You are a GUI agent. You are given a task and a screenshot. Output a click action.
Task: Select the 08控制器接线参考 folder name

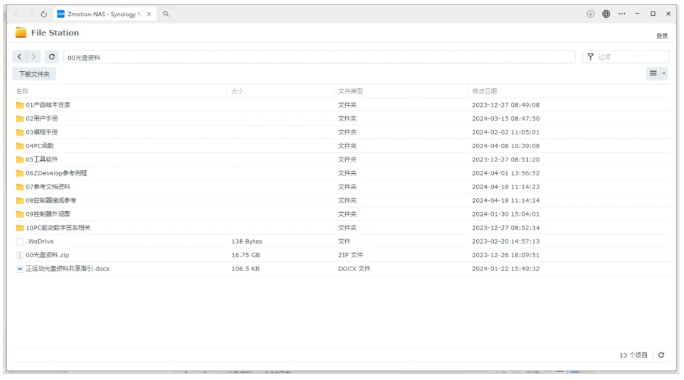tap(51, 200)
